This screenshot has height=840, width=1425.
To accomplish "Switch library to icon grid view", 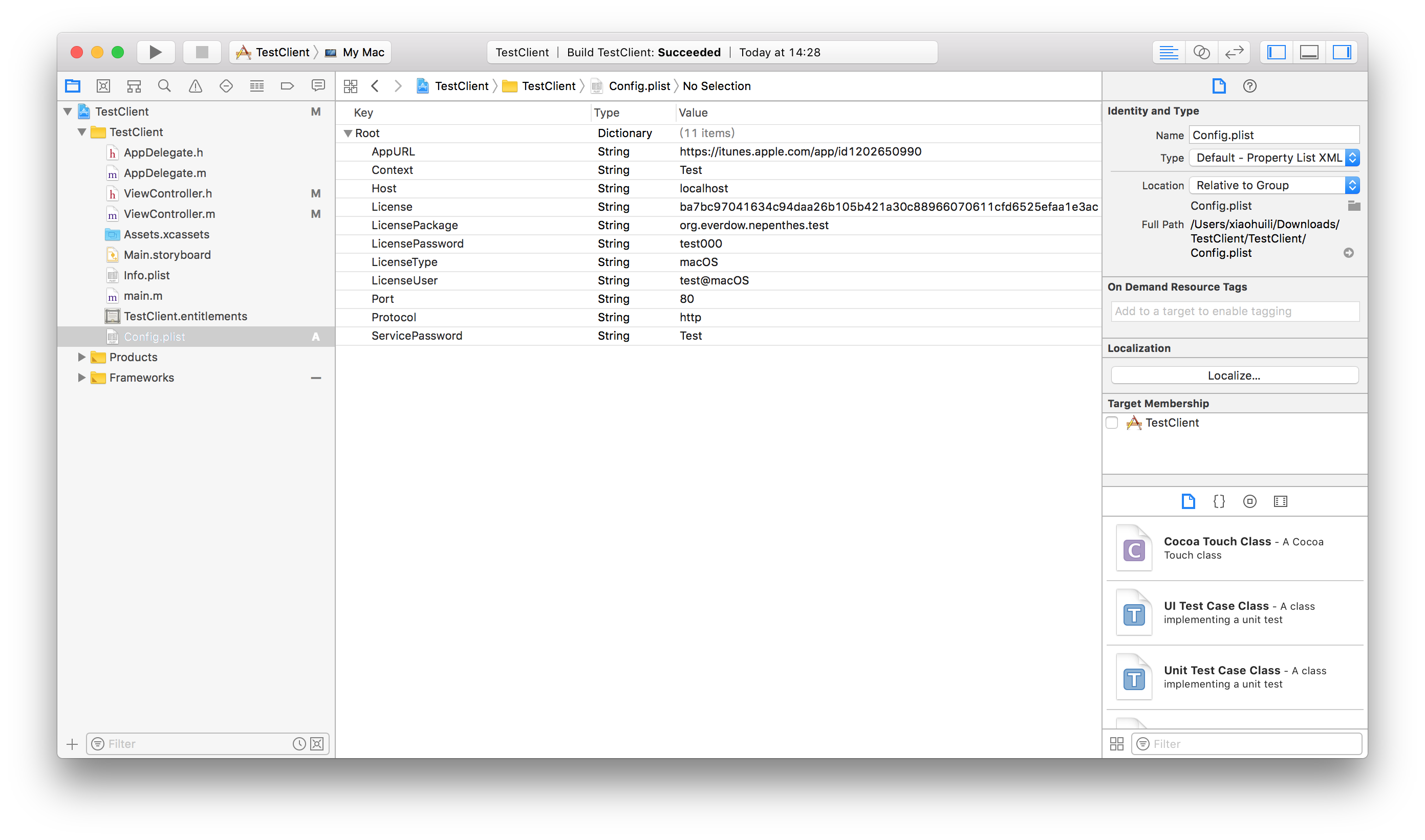I will coord(1116,744).
